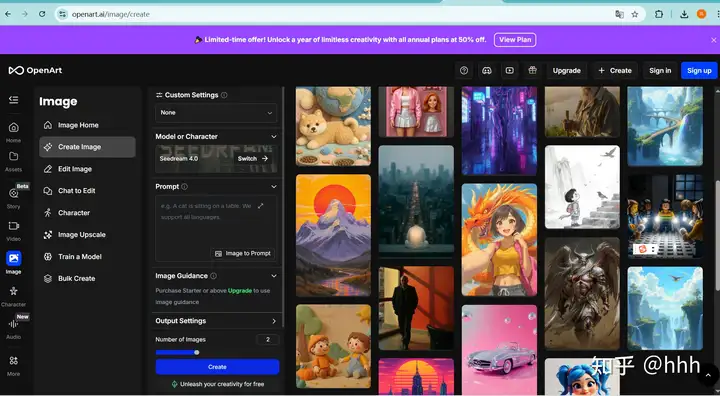Click the Image to Prompt button
This screenshot has width=720, height=396.
point(243,254)
